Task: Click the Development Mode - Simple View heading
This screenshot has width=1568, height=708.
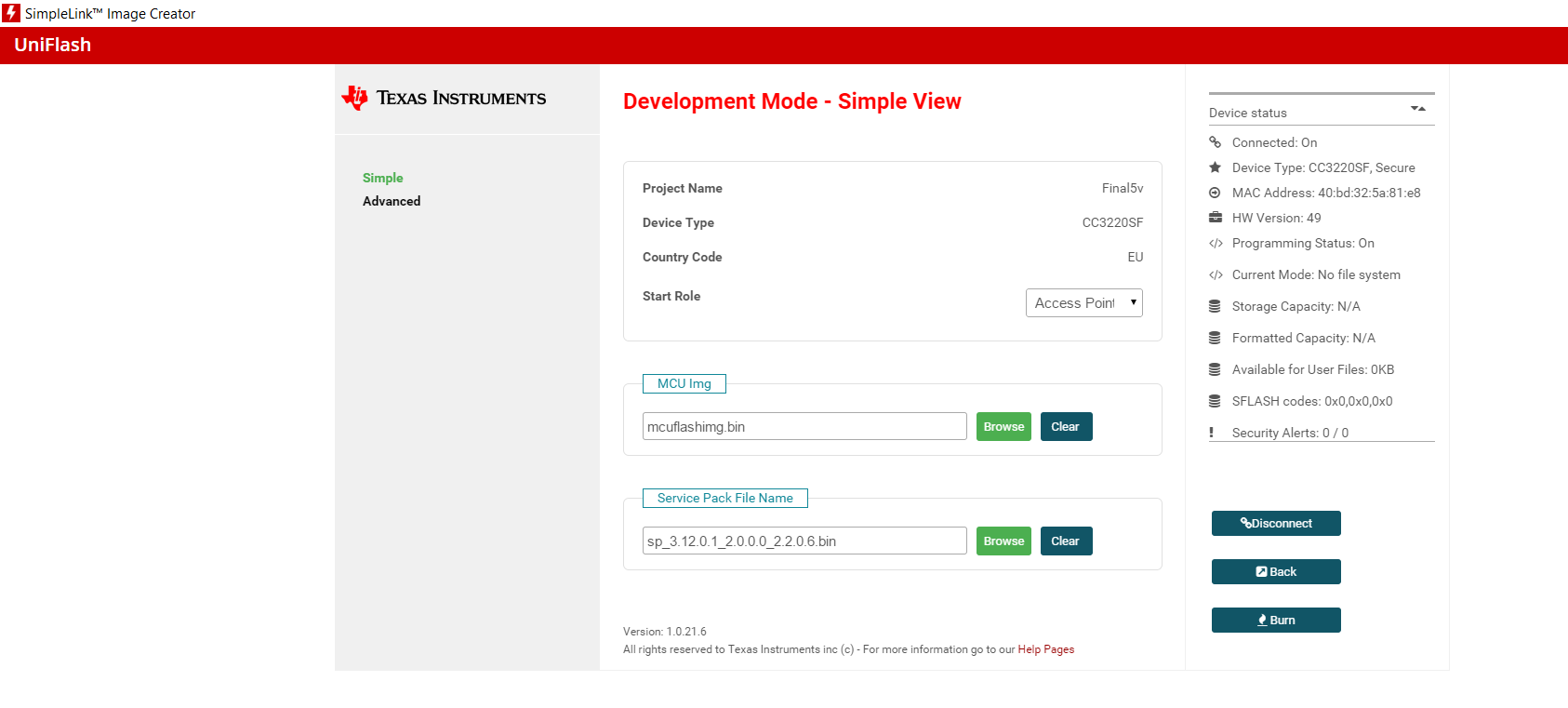Action: click(792, 101)
